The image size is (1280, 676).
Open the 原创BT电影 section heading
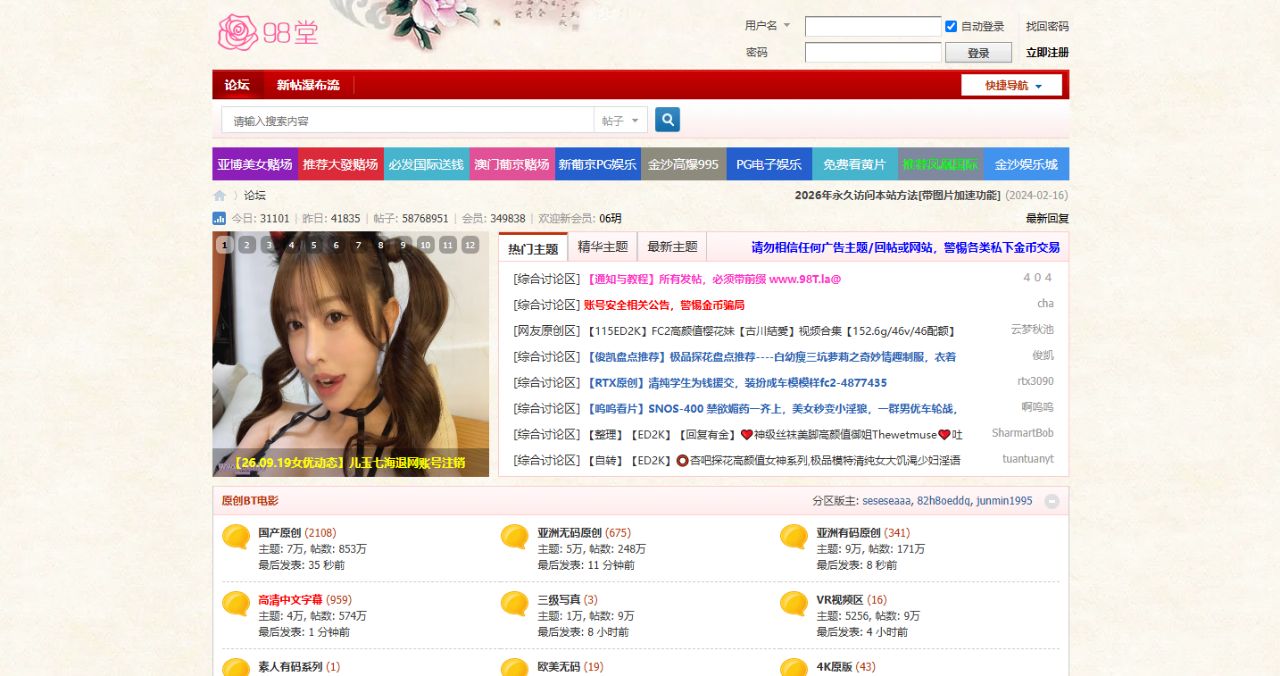(x=250, y=501)
